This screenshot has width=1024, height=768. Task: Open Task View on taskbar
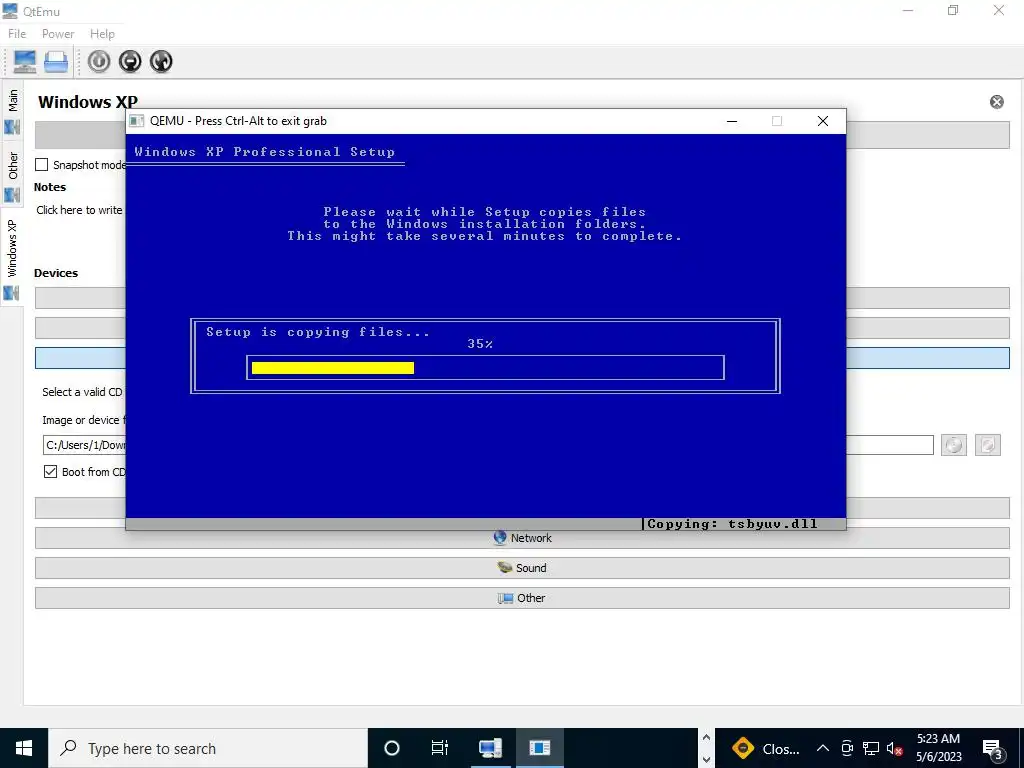tap(440, 748)
